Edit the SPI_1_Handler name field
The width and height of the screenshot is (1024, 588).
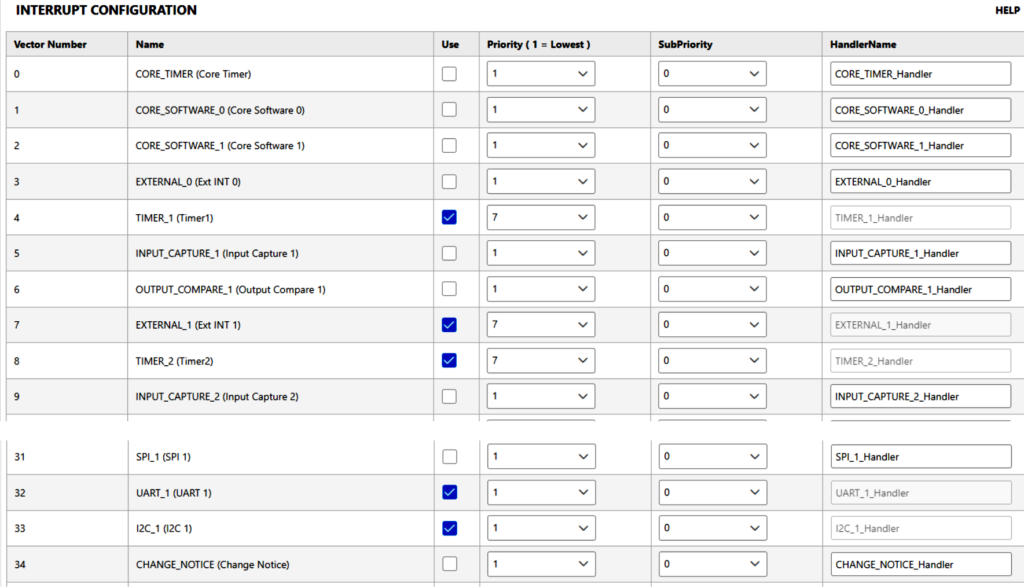coord(920,456)
